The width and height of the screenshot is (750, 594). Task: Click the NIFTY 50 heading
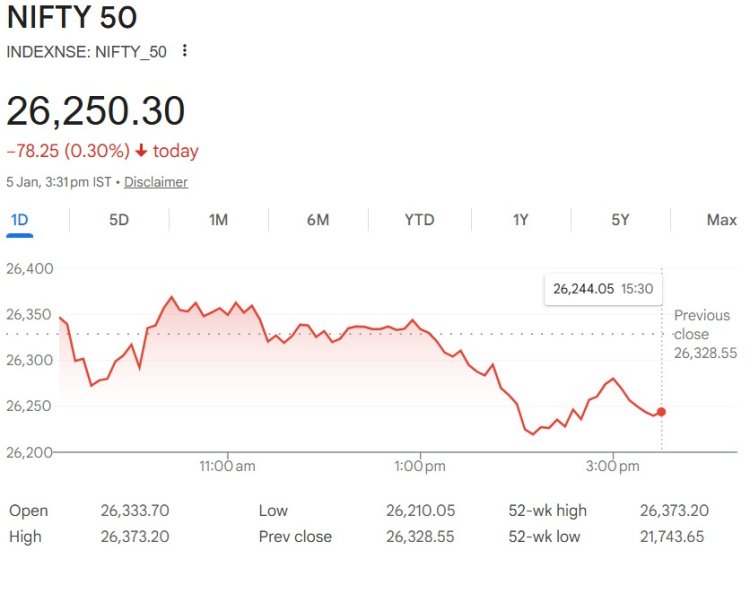[72, 18]
